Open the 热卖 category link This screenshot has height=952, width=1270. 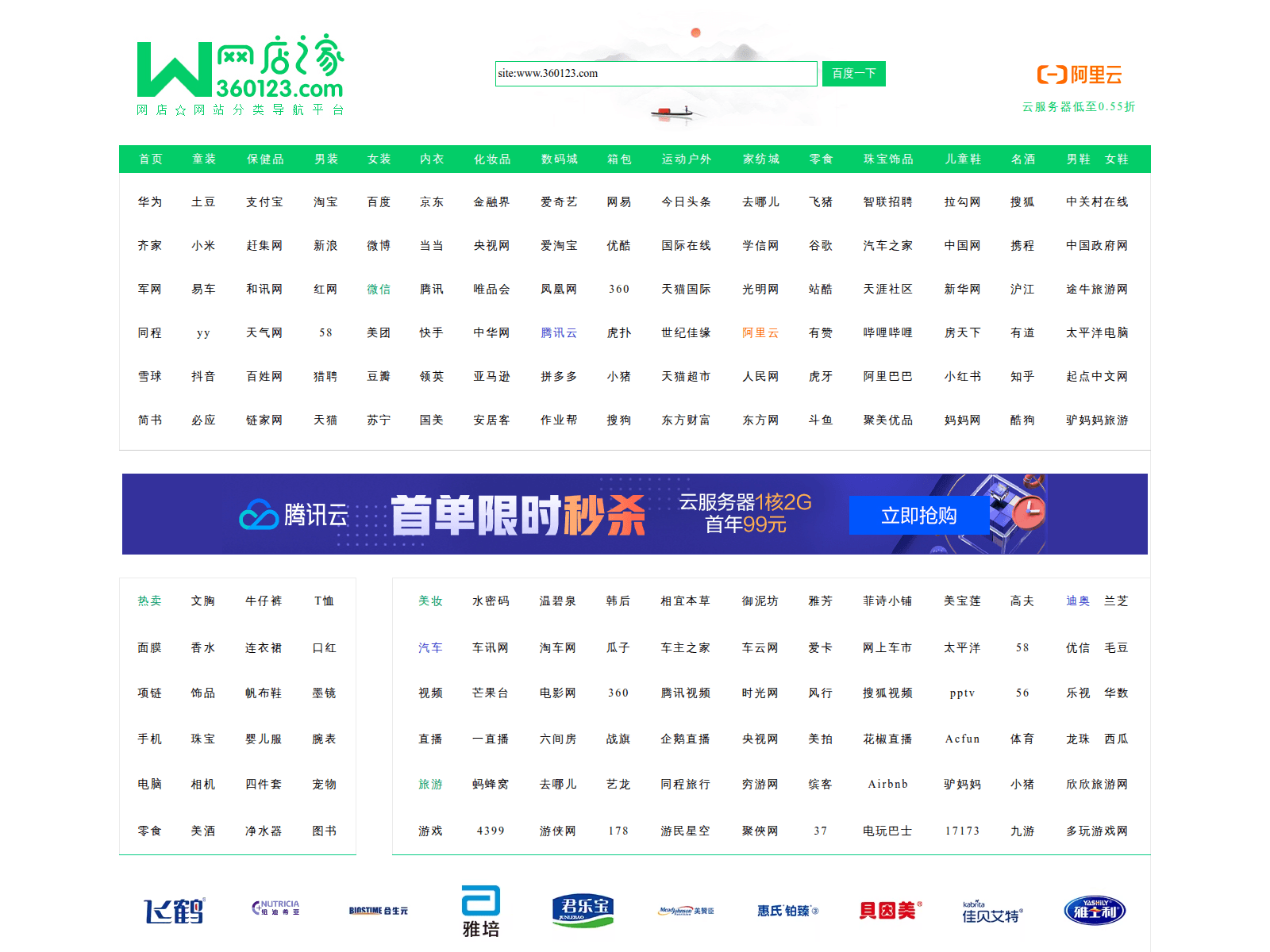point(150,601)
